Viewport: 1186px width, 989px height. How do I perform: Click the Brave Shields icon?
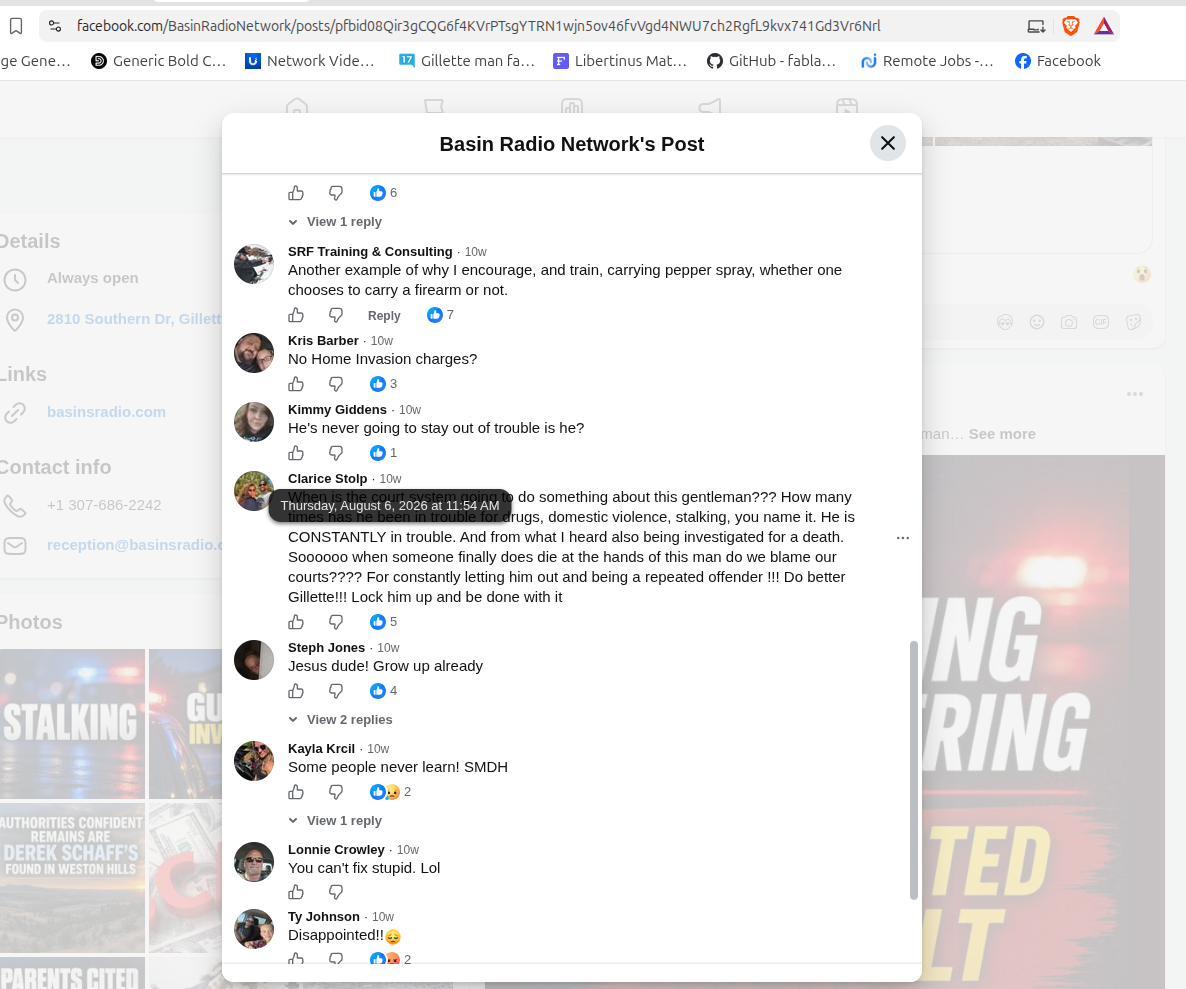[1070, 26]
